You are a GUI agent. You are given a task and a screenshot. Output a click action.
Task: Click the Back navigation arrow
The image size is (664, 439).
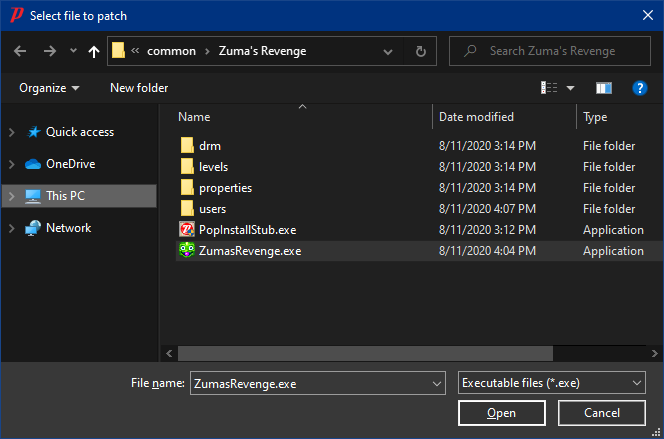(20, 51)
